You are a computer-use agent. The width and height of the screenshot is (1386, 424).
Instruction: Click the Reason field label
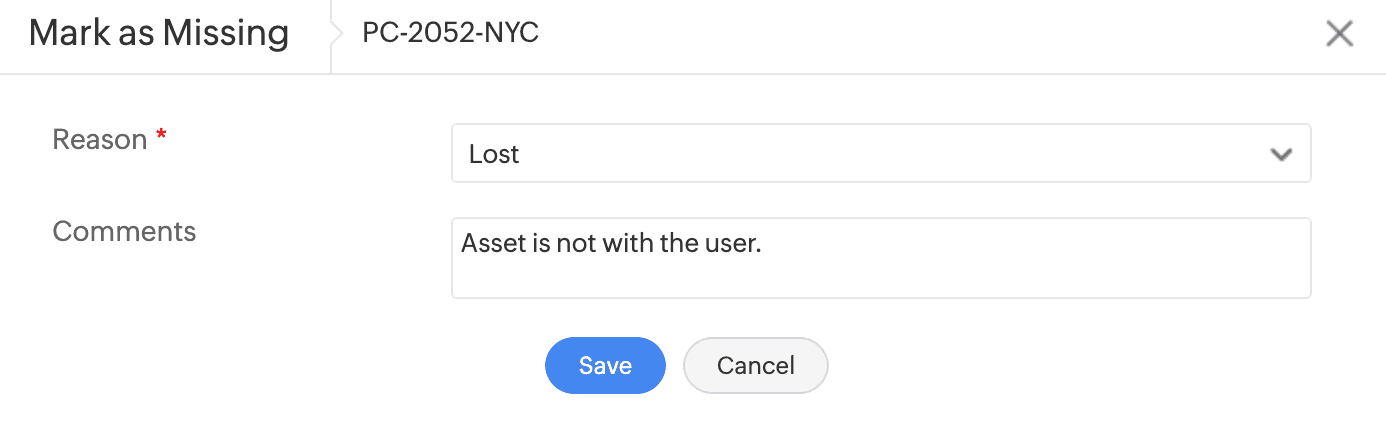pos(99,140)
